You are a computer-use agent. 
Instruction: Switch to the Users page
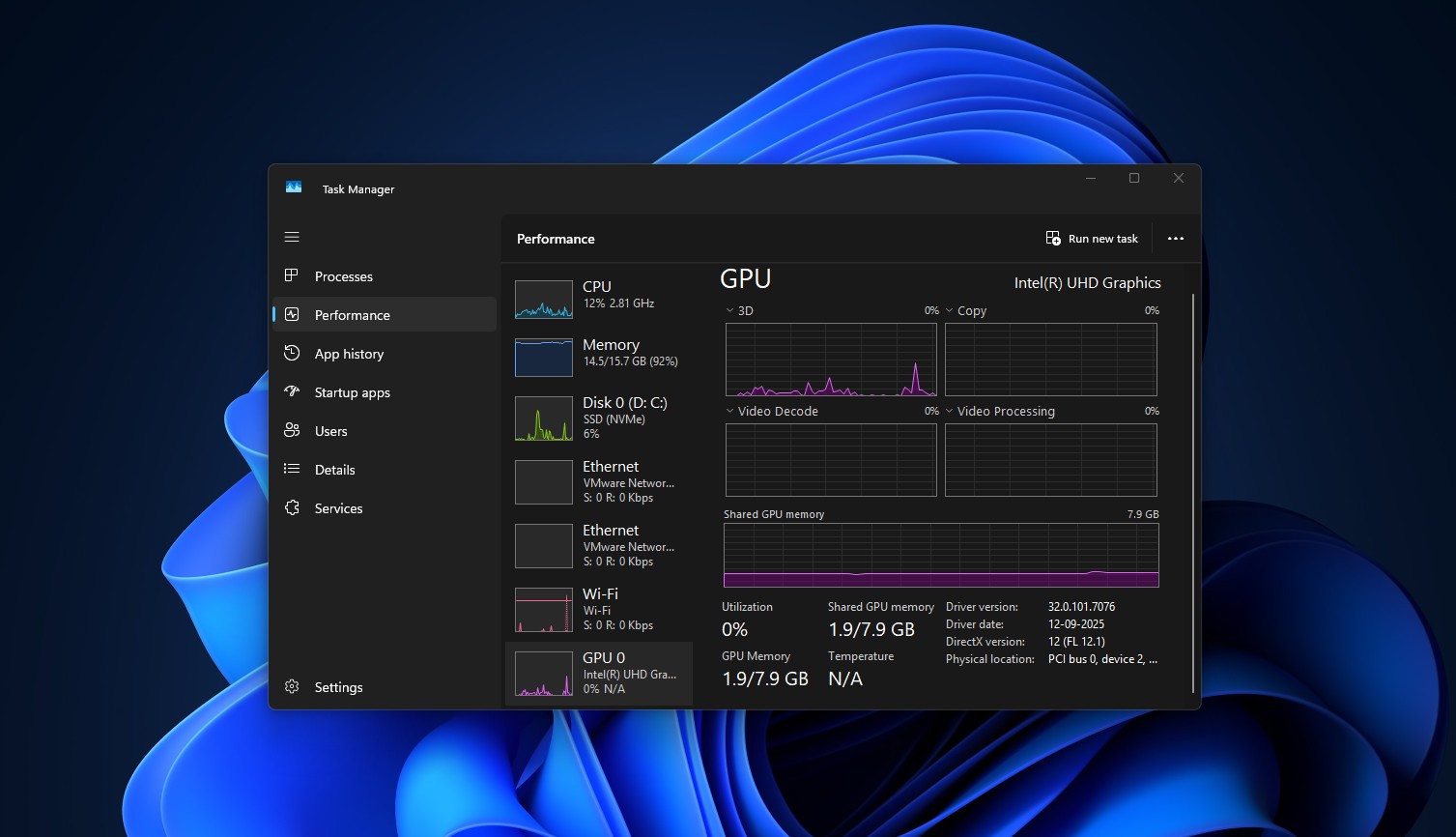(x=385, y=431)
